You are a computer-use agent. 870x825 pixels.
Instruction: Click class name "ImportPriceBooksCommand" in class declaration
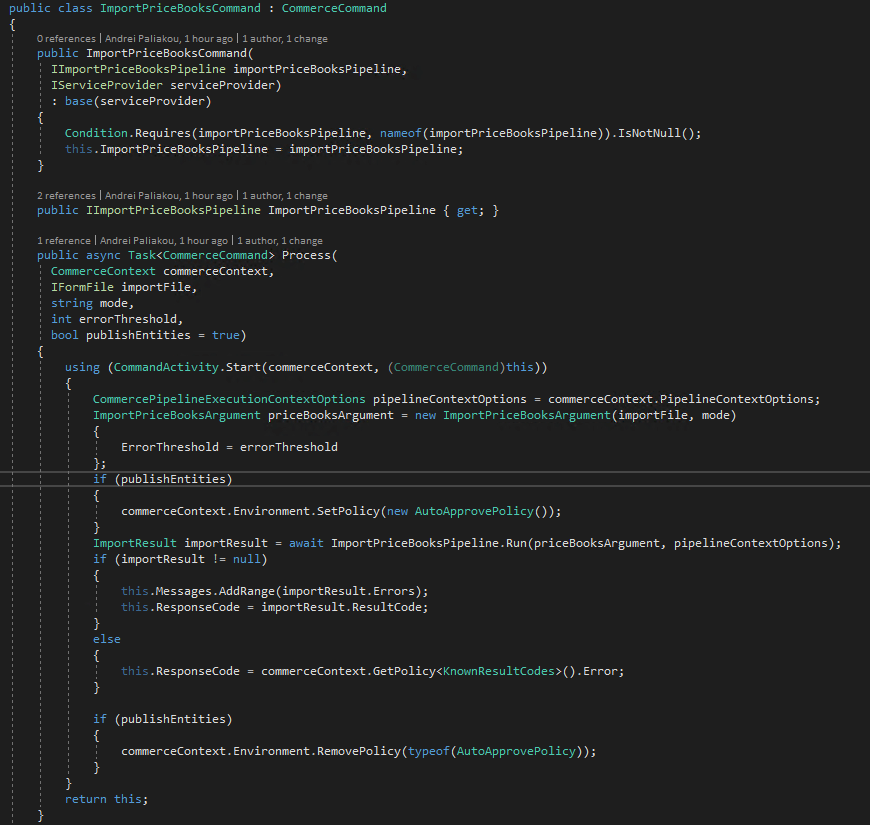pos(180,8)
